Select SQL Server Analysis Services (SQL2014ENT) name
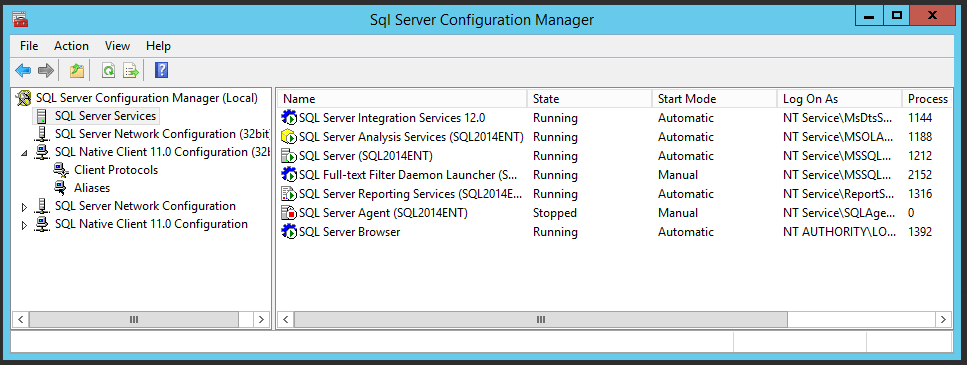 click(x=411, y=137)
